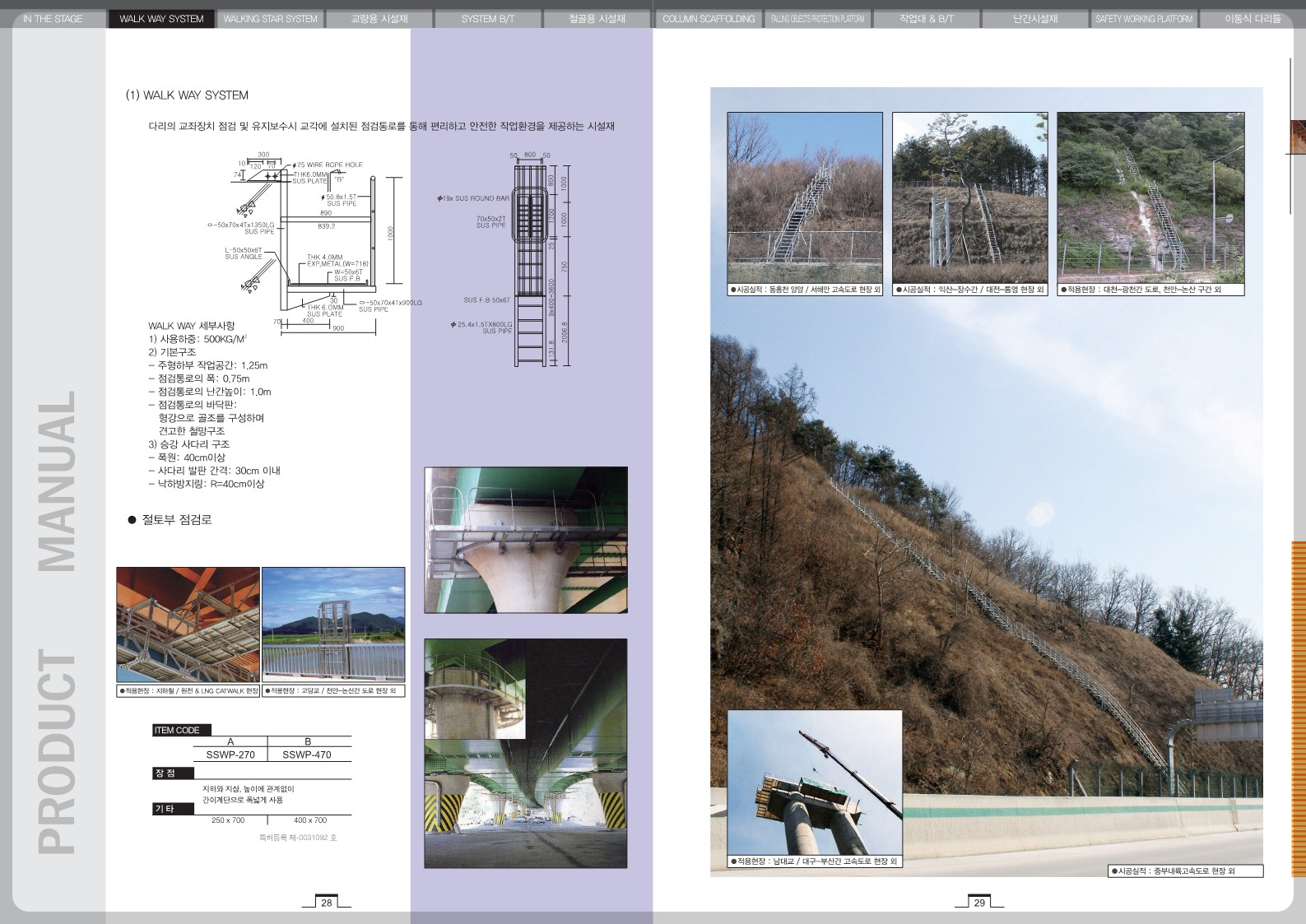1306x924 pixels.
Task: Click the ITEM CODE label
Action: tap(182, 730)
